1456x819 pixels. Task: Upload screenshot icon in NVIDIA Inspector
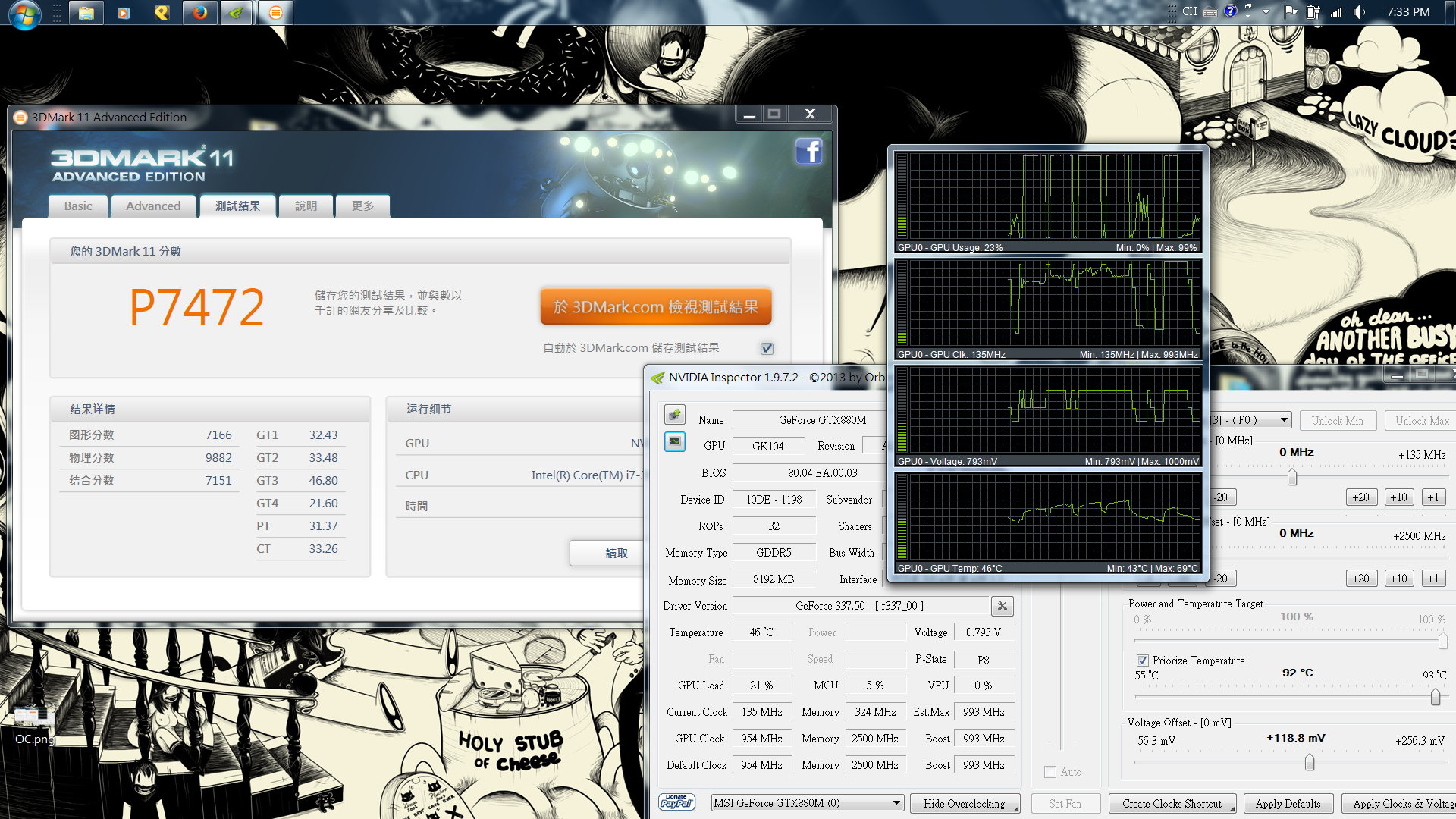tap(675, 415)
